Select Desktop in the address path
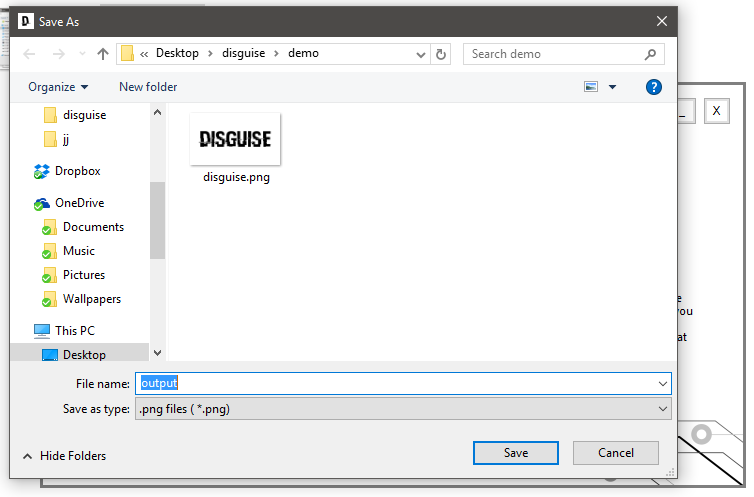The width and height of the screenshot is (754, 497). click(x=177, y=53)
